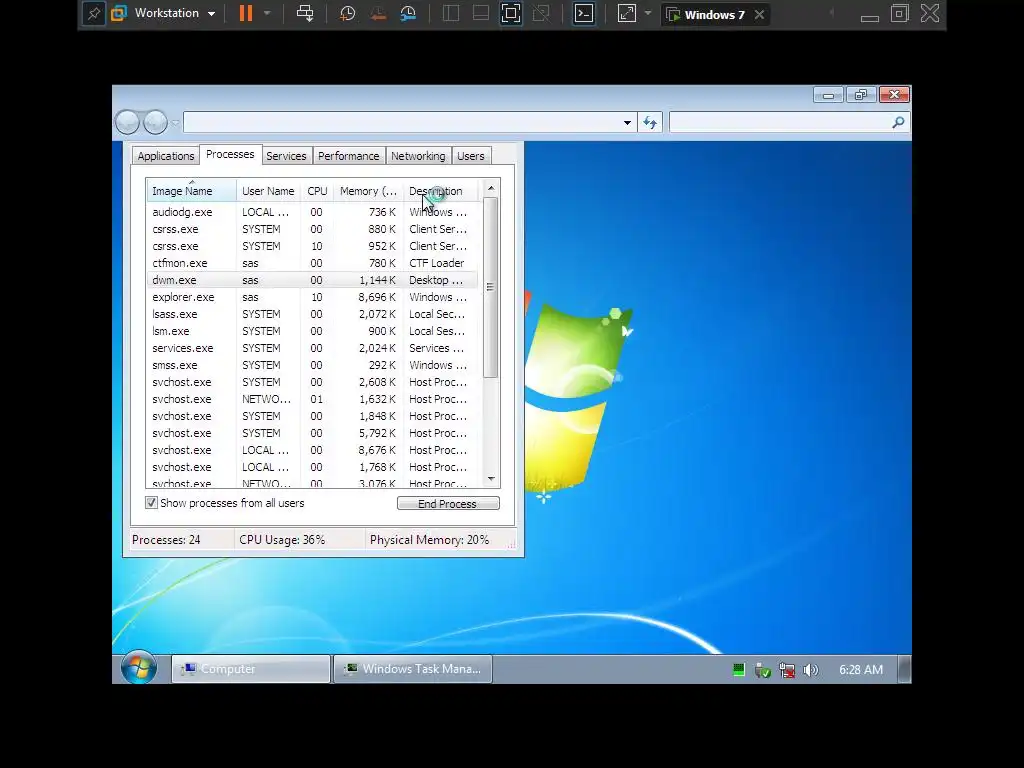Click the process list scroll down arrow
The width and height of the screenshot is (1024, 768).
tap(491, 479)
